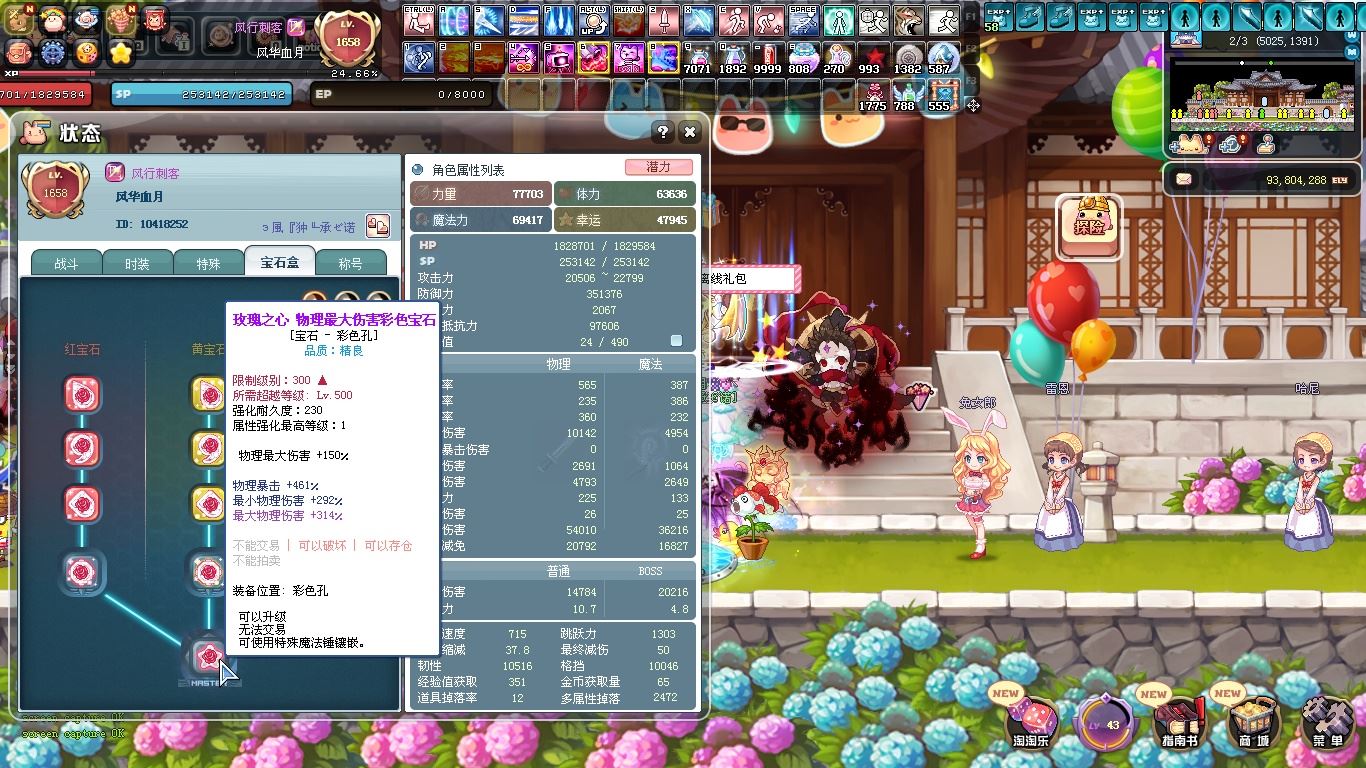This screenshot has width=1366, height=768.
Task: Click the profile card icon next to the guild name
Action: coord(377,225)
